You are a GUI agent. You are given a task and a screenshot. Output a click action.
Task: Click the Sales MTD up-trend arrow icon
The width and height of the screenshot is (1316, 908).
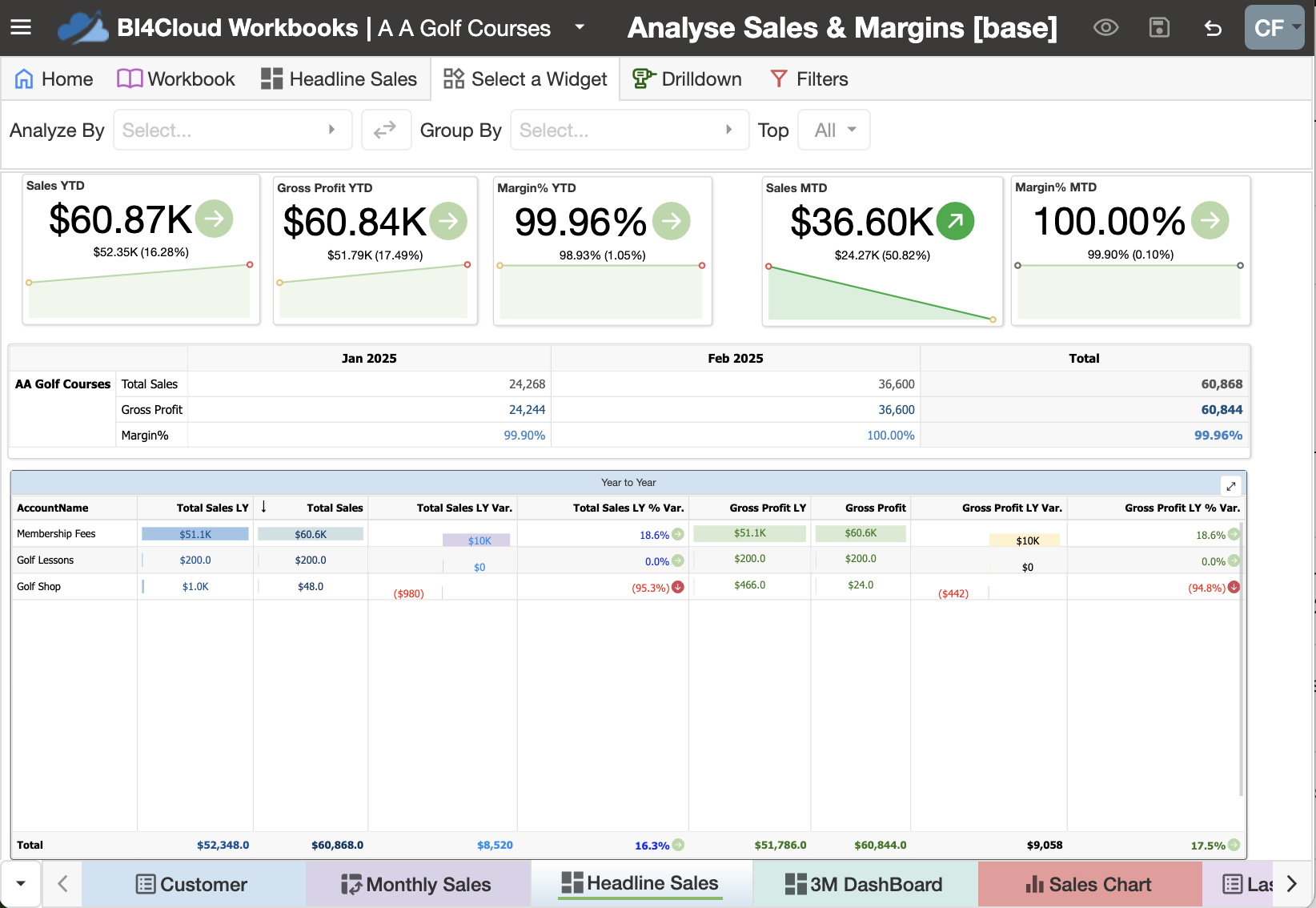pyautogui.click(x=956, y=221)
